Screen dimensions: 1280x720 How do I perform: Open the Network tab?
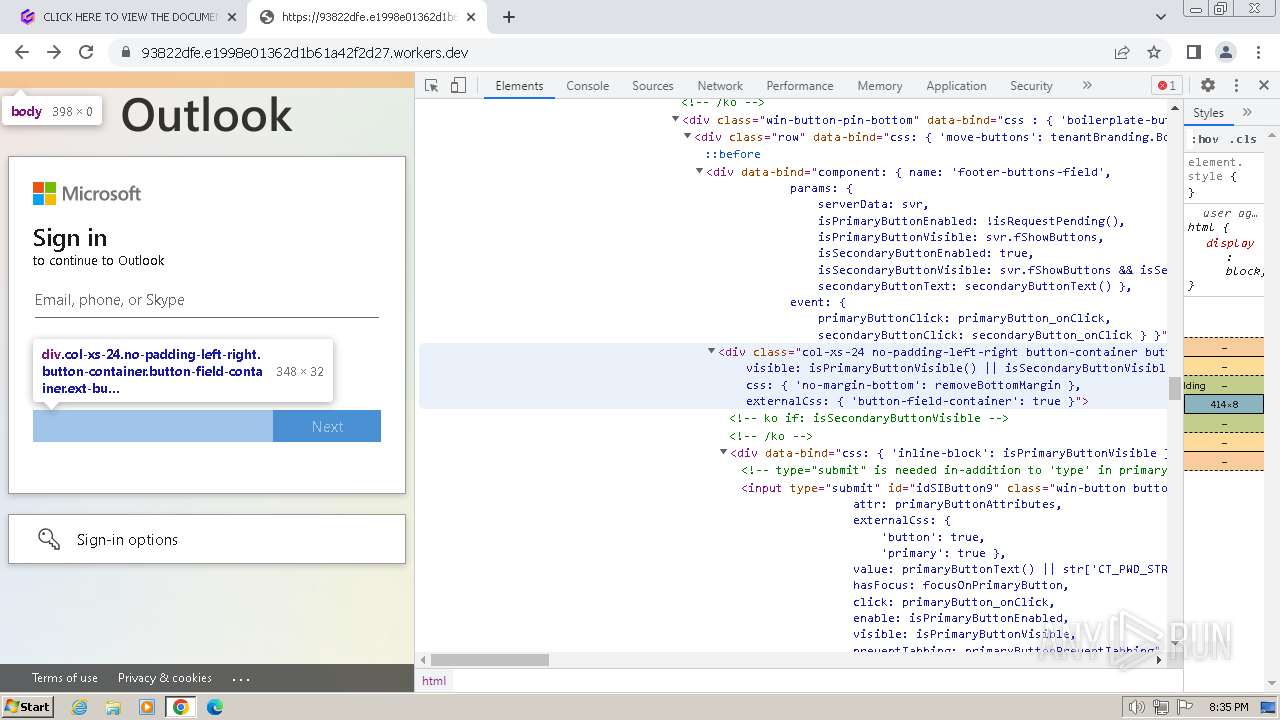tap(720, 86)
